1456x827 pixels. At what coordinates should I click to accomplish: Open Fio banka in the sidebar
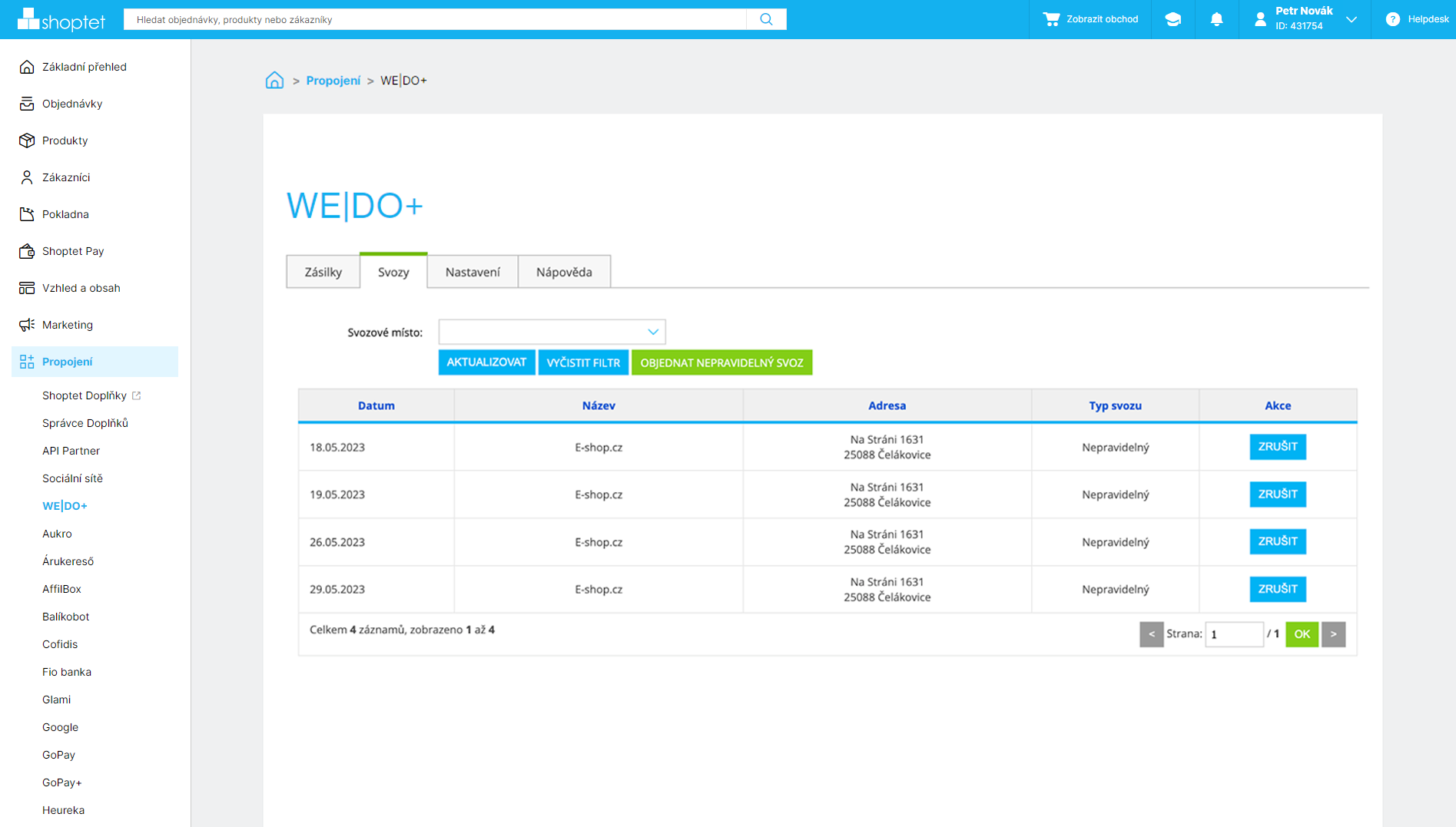[67, 672]
